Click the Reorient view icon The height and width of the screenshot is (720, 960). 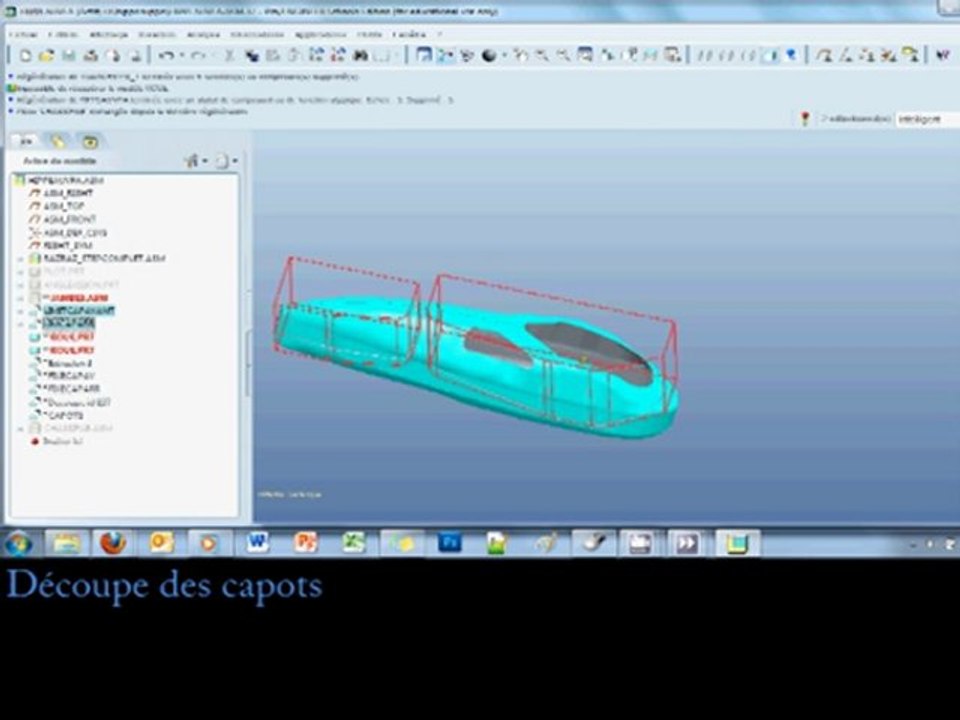[608, 56]
